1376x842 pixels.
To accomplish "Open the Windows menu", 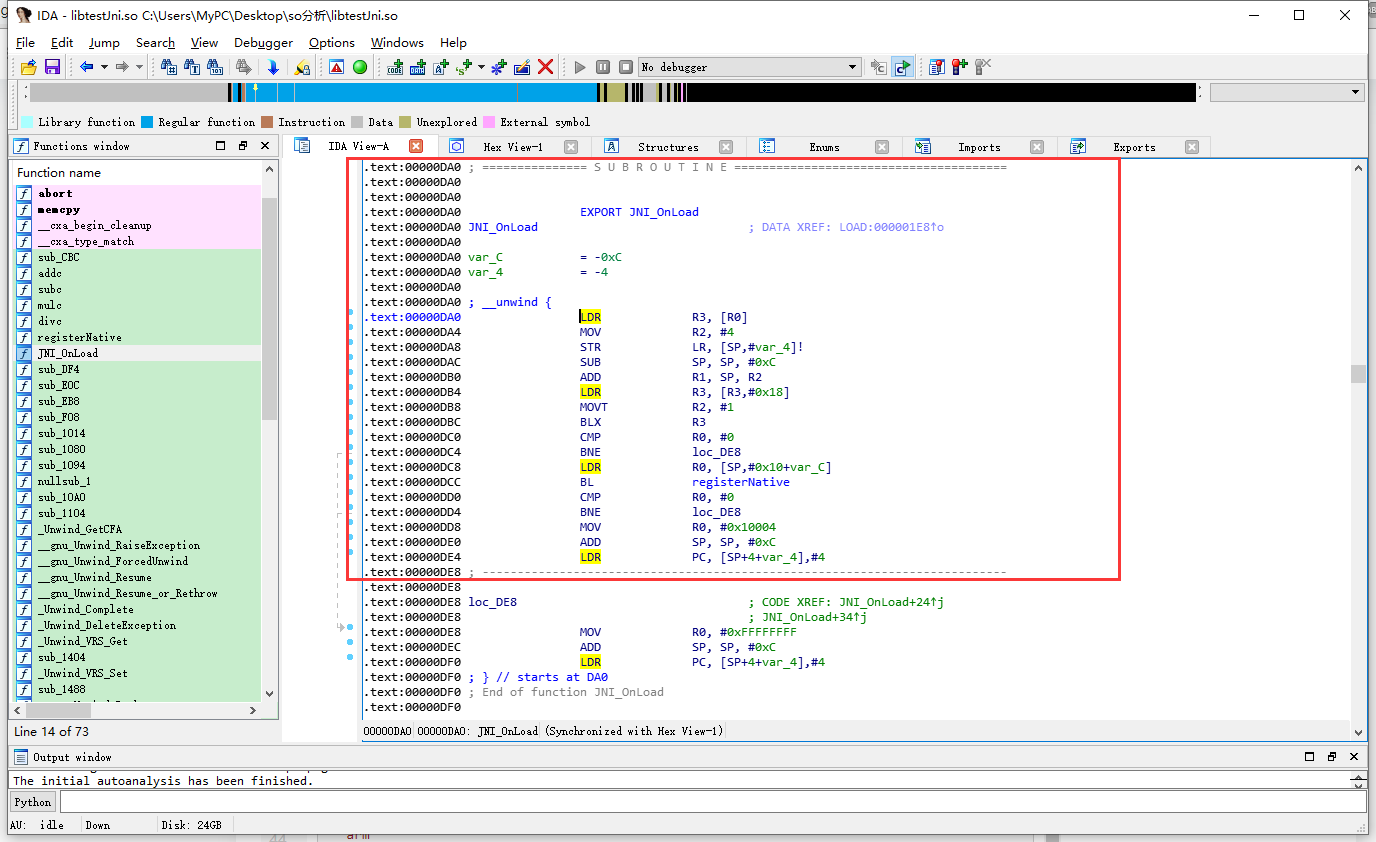I will tap(397, 43).
